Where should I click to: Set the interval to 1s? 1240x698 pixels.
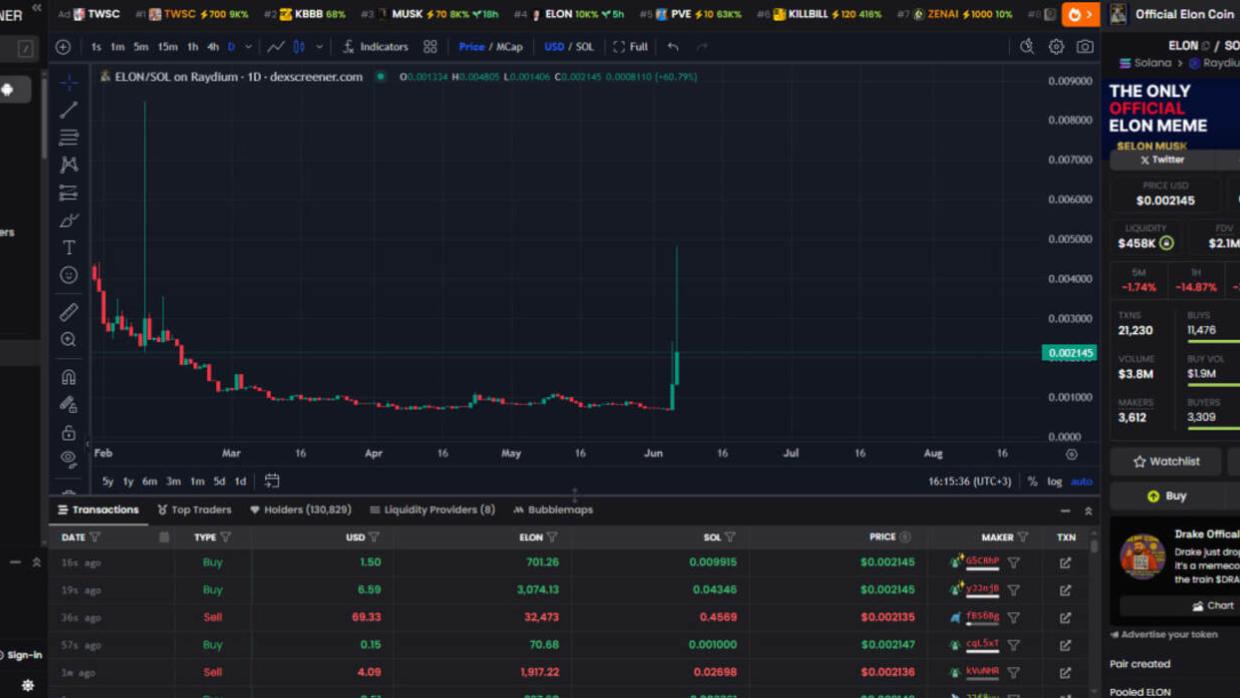pyautogui.click(x=96, y=47)
